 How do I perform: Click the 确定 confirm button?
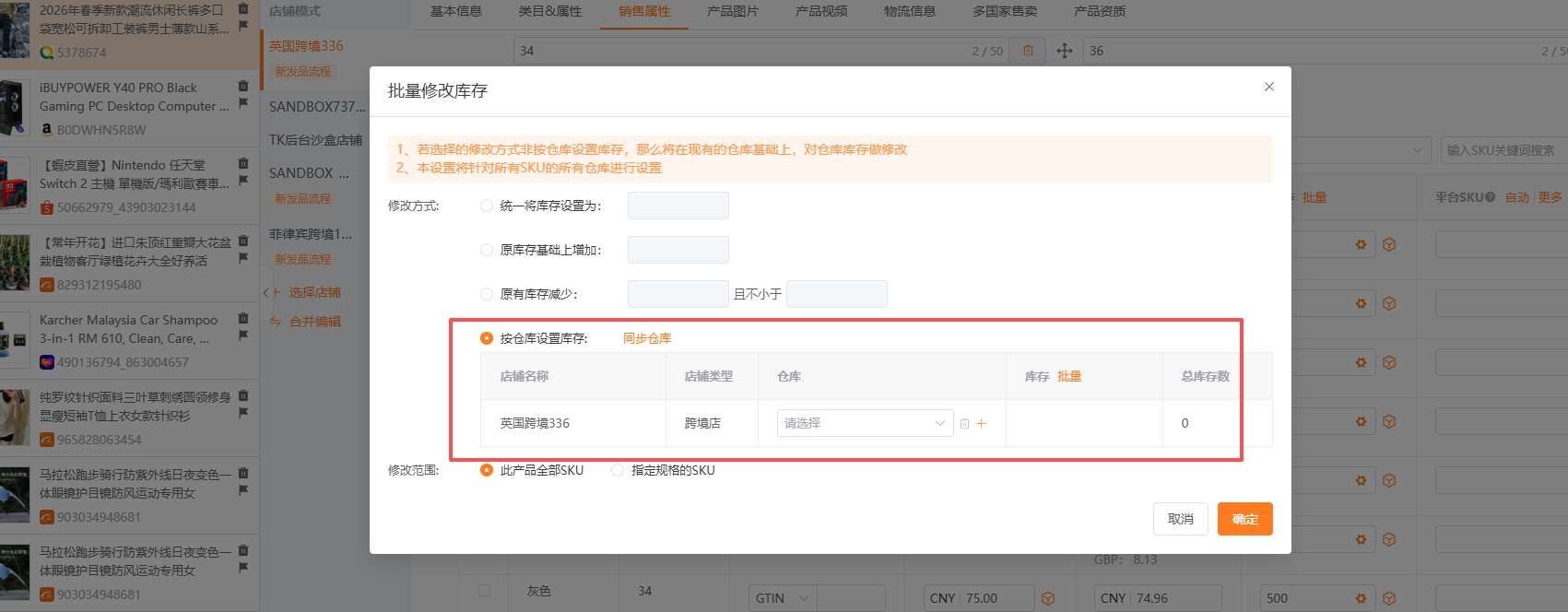pos(1245,519)
